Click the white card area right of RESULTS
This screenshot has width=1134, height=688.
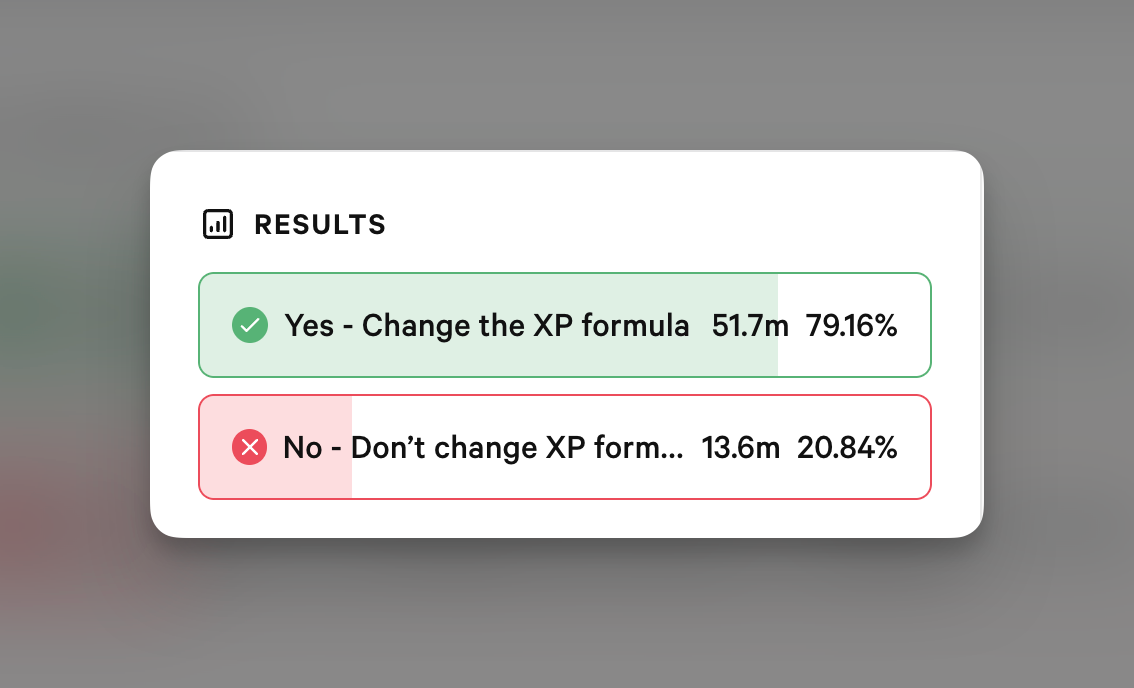point(680,225)
